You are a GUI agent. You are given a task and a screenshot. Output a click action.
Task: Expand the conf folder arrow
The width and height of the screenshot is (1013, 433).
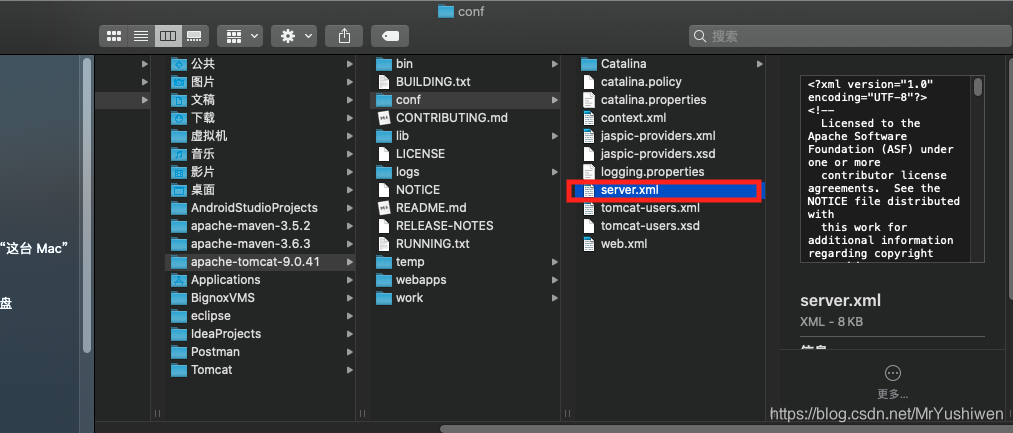click(x=555, y=100)
